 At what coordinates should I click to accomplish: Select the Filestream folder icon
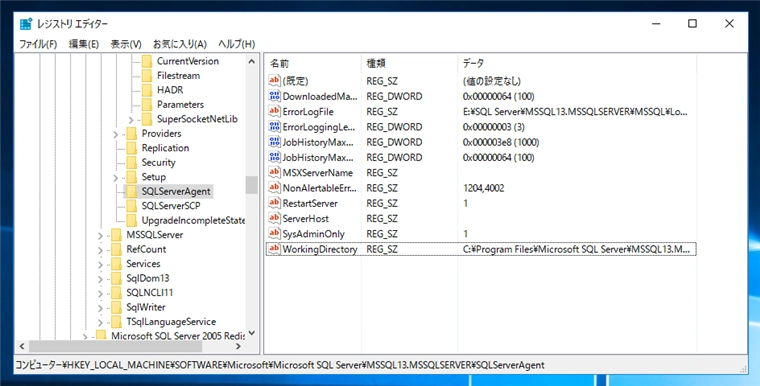coord(147,76)
